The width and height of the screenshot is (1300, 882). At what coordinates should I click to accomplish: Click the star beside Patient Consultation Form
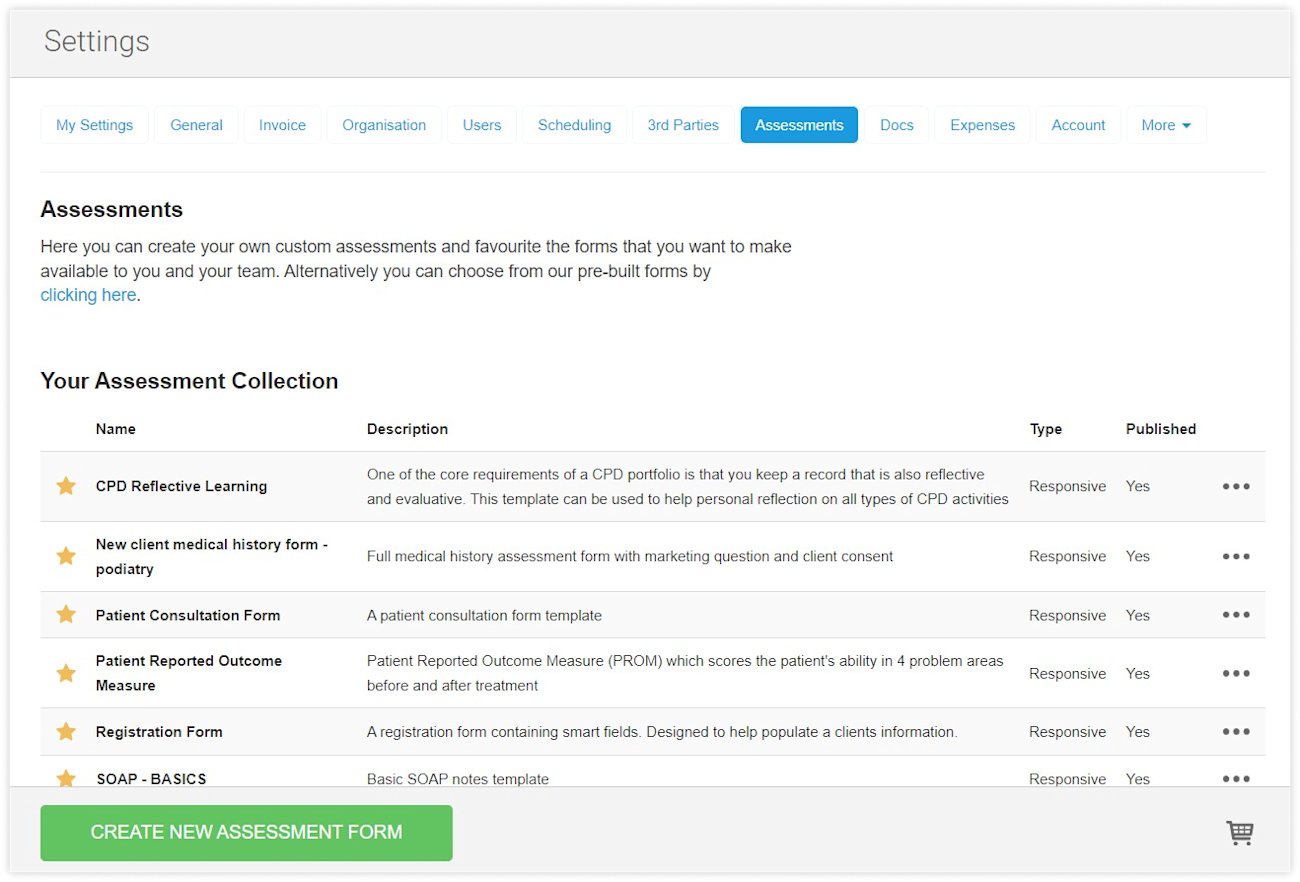pyautogui.click(x=66, y=614)
